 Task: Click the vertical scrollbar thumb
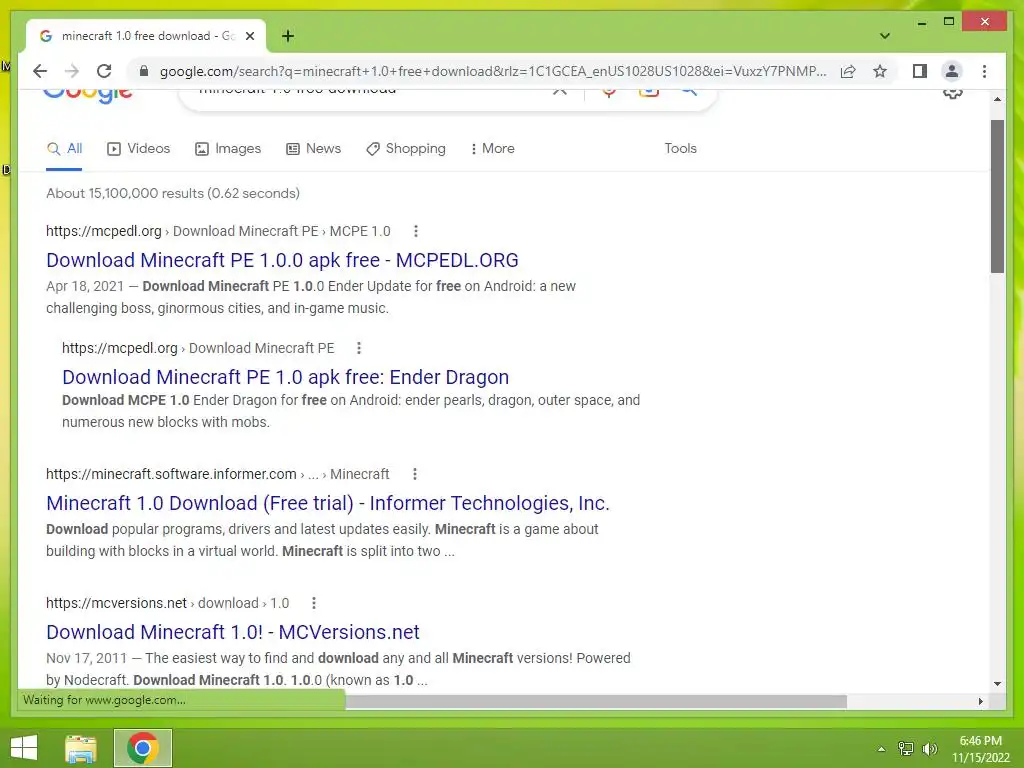coord(997,196)
